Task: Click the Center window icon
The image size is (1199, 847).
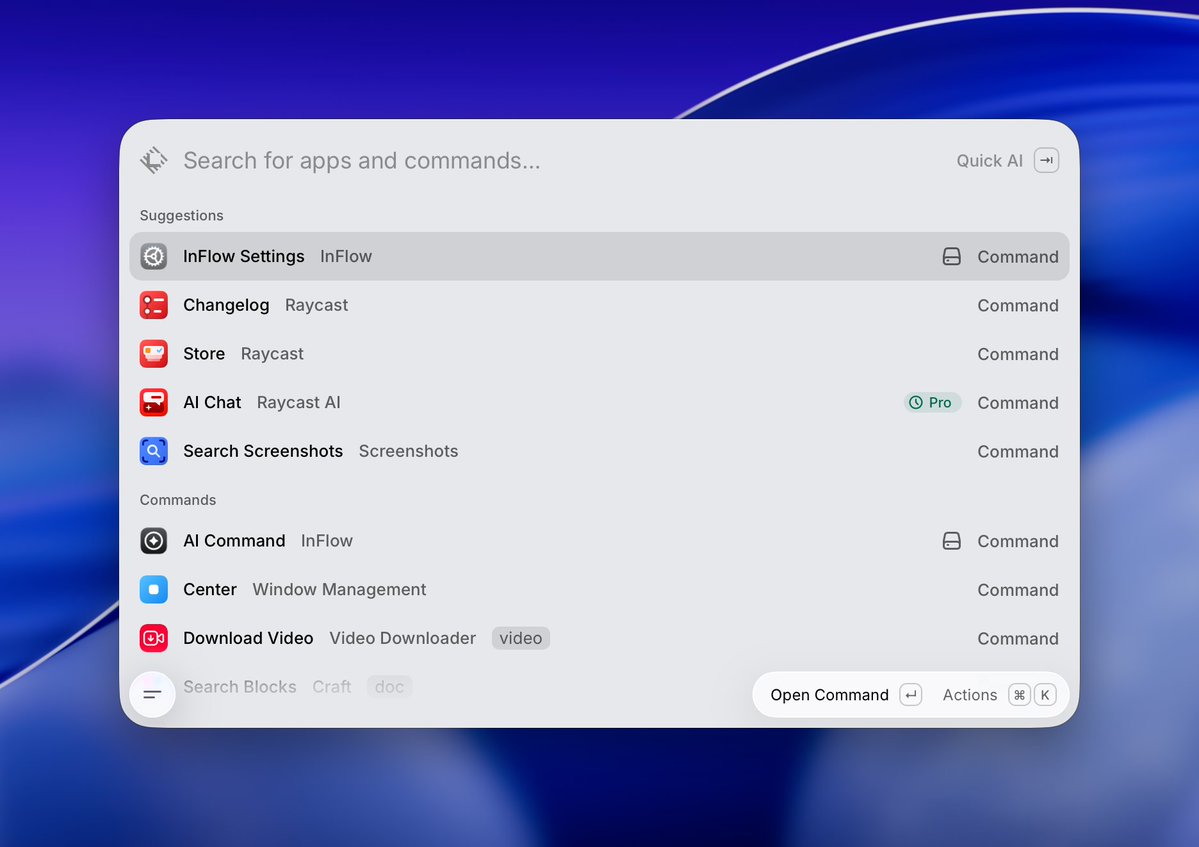Action: [154, 589]
